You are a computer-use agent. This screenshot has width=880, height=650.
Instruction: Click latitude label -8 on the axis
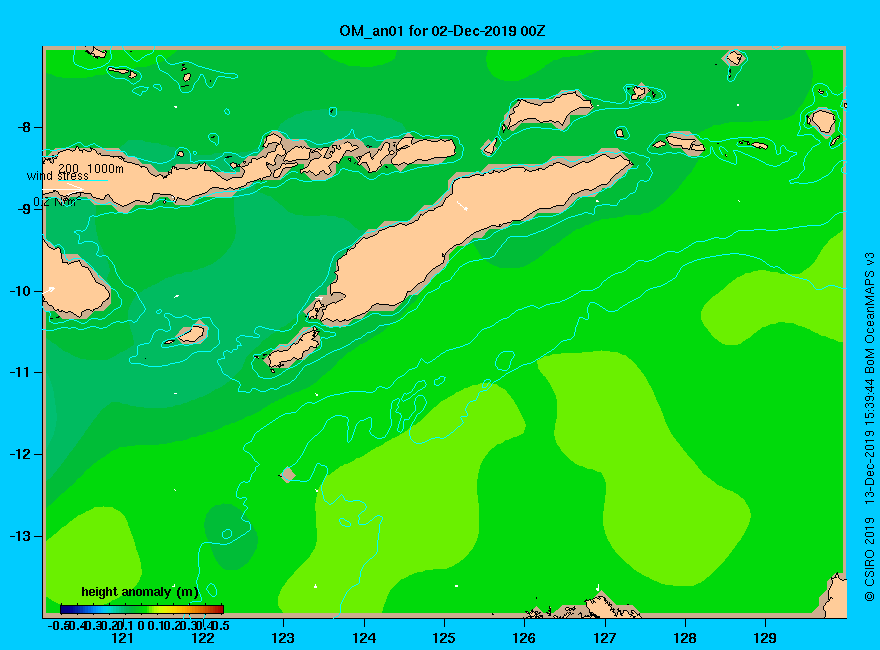(x=24, y=127)
